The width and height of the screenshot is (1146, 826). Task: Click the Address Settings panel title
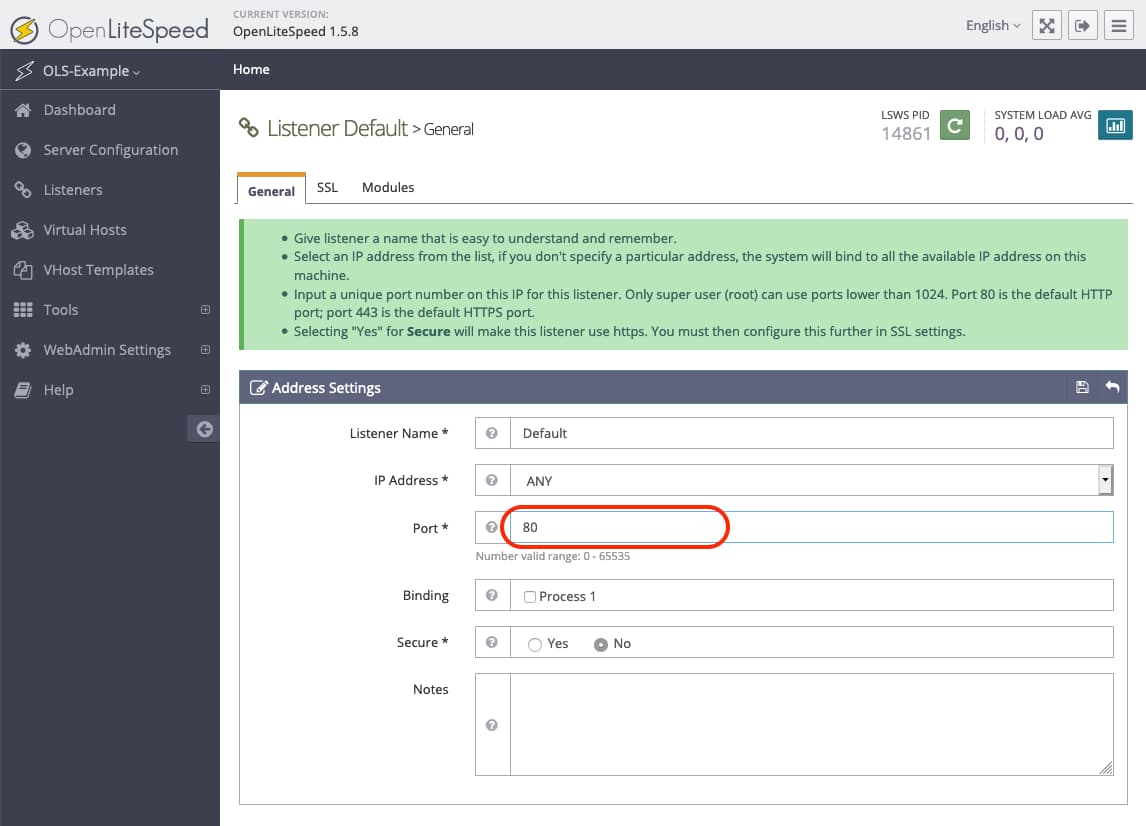(326, 388)
